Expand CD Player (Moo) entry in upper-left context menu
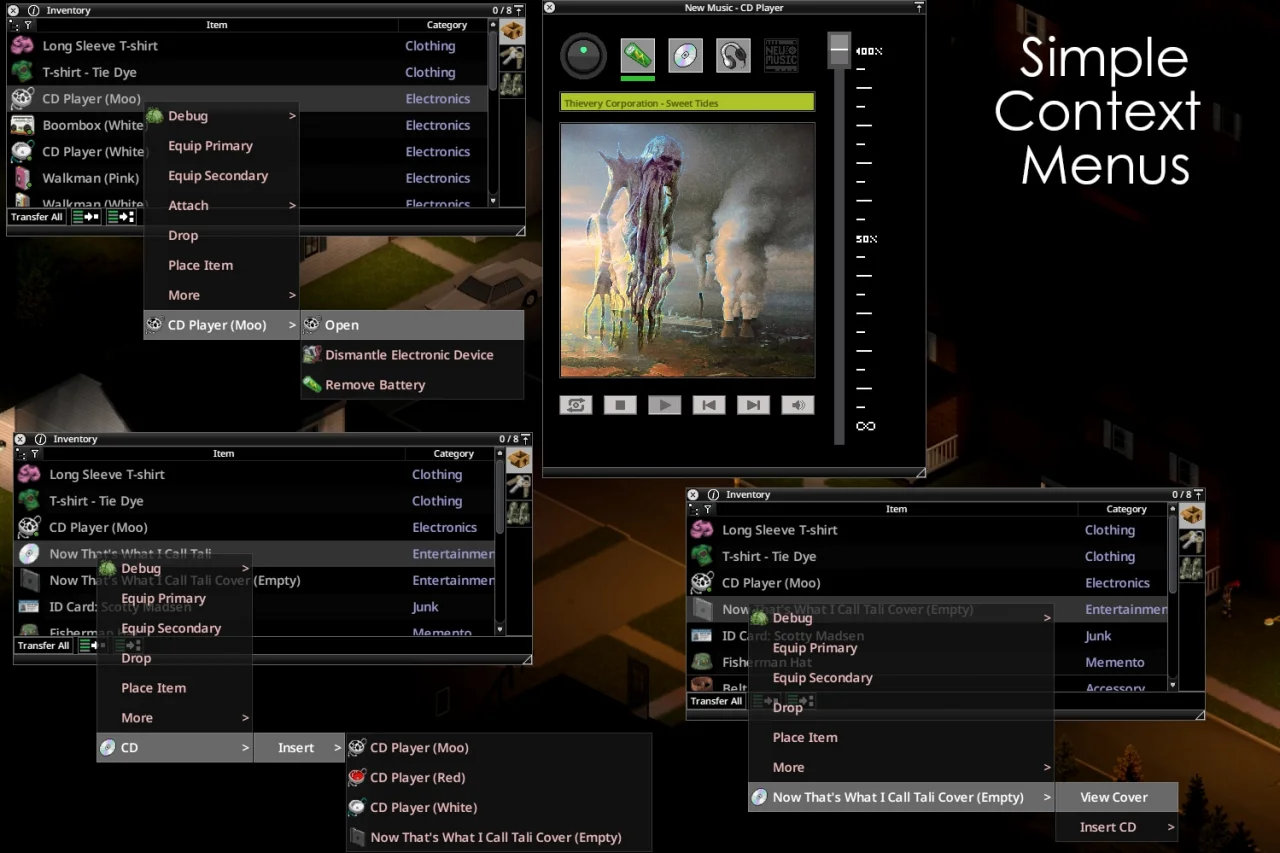Viewport: 1280px width, 853px height. [x=222, y=325]
